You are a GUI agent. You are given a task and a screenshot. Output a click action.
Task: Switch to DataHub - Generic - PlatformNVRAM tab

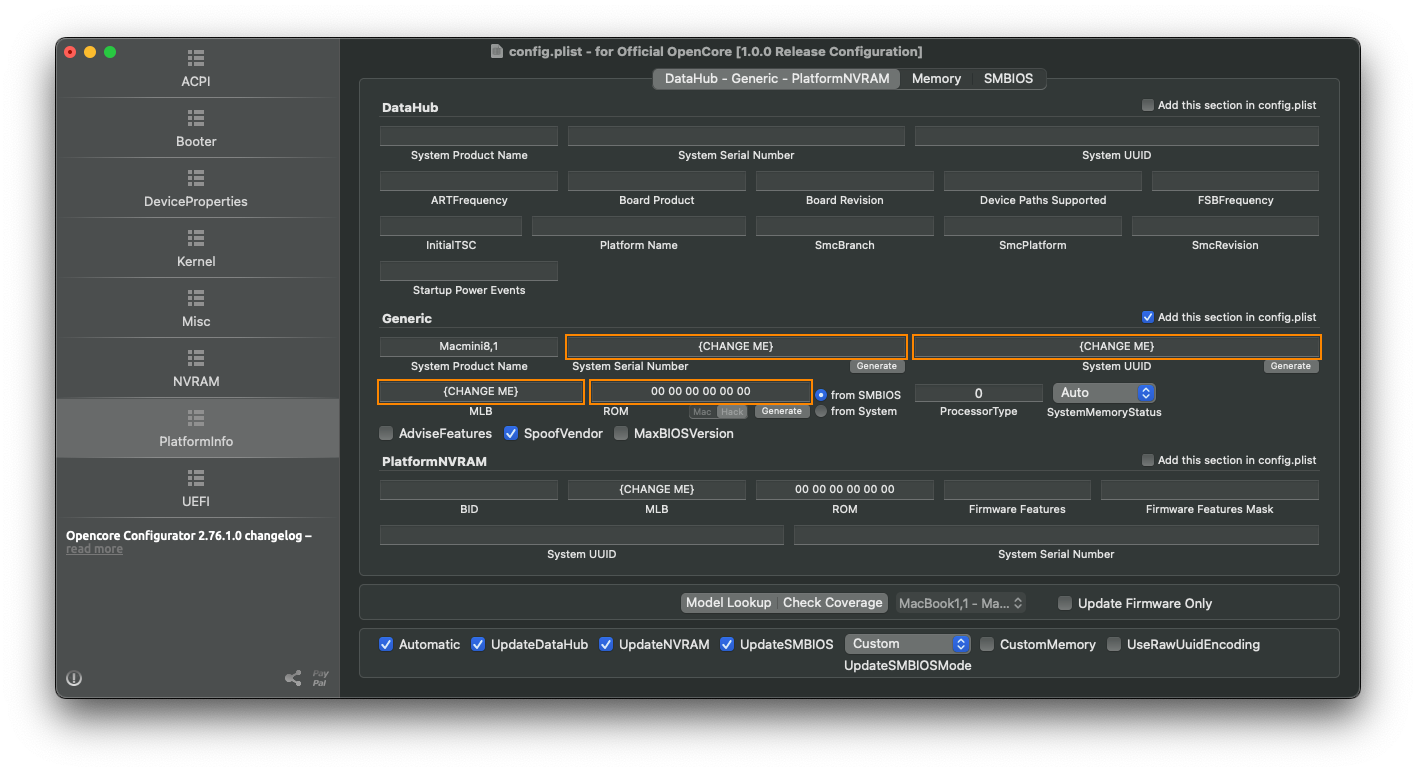(777, 78)
